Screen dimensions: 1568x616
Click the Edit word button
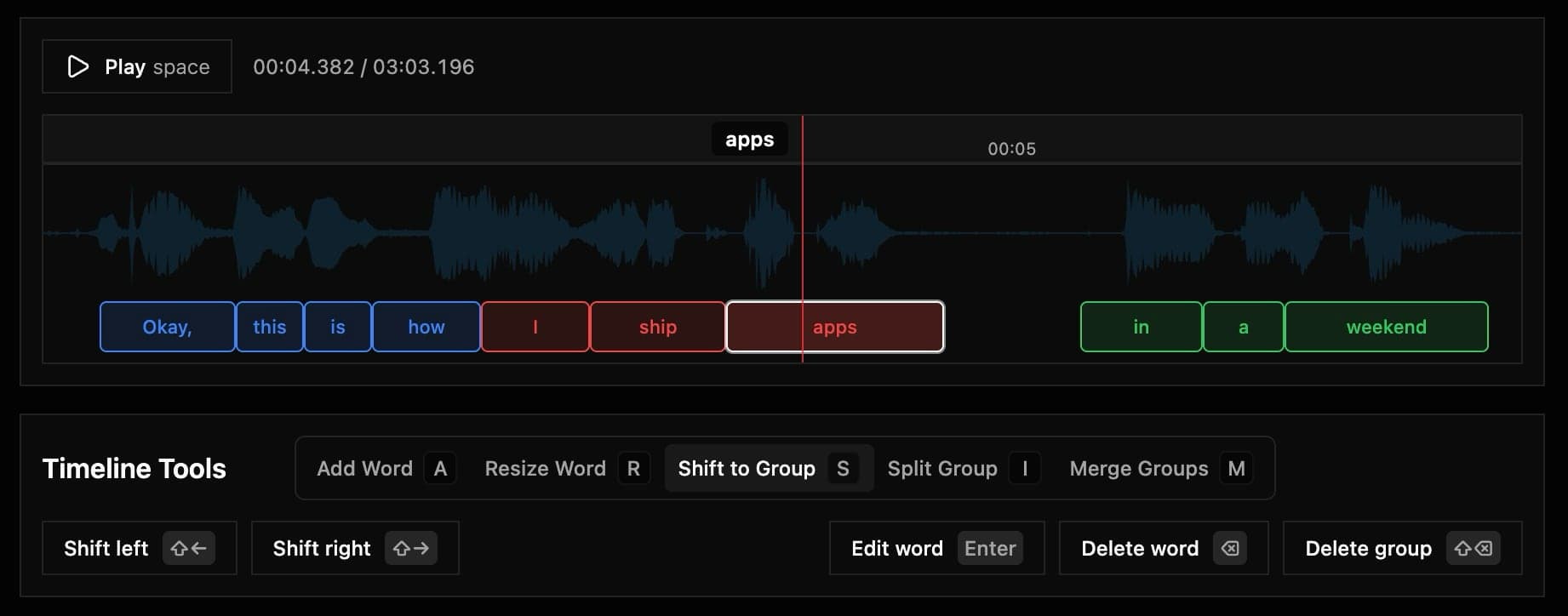[937, 548]
